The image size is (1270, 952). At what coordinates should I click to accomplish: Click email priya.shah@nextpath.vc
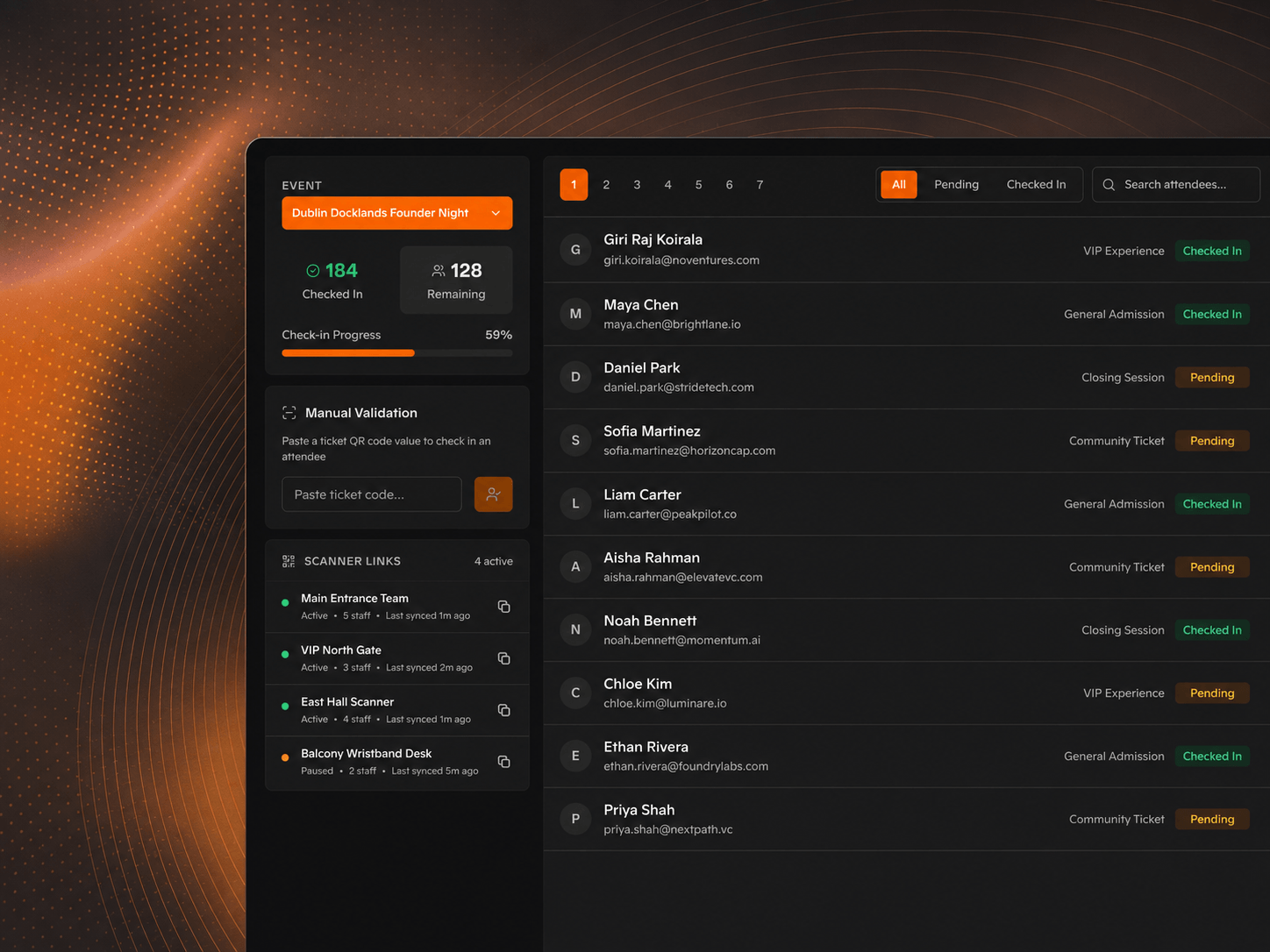[x=668, y=829]
